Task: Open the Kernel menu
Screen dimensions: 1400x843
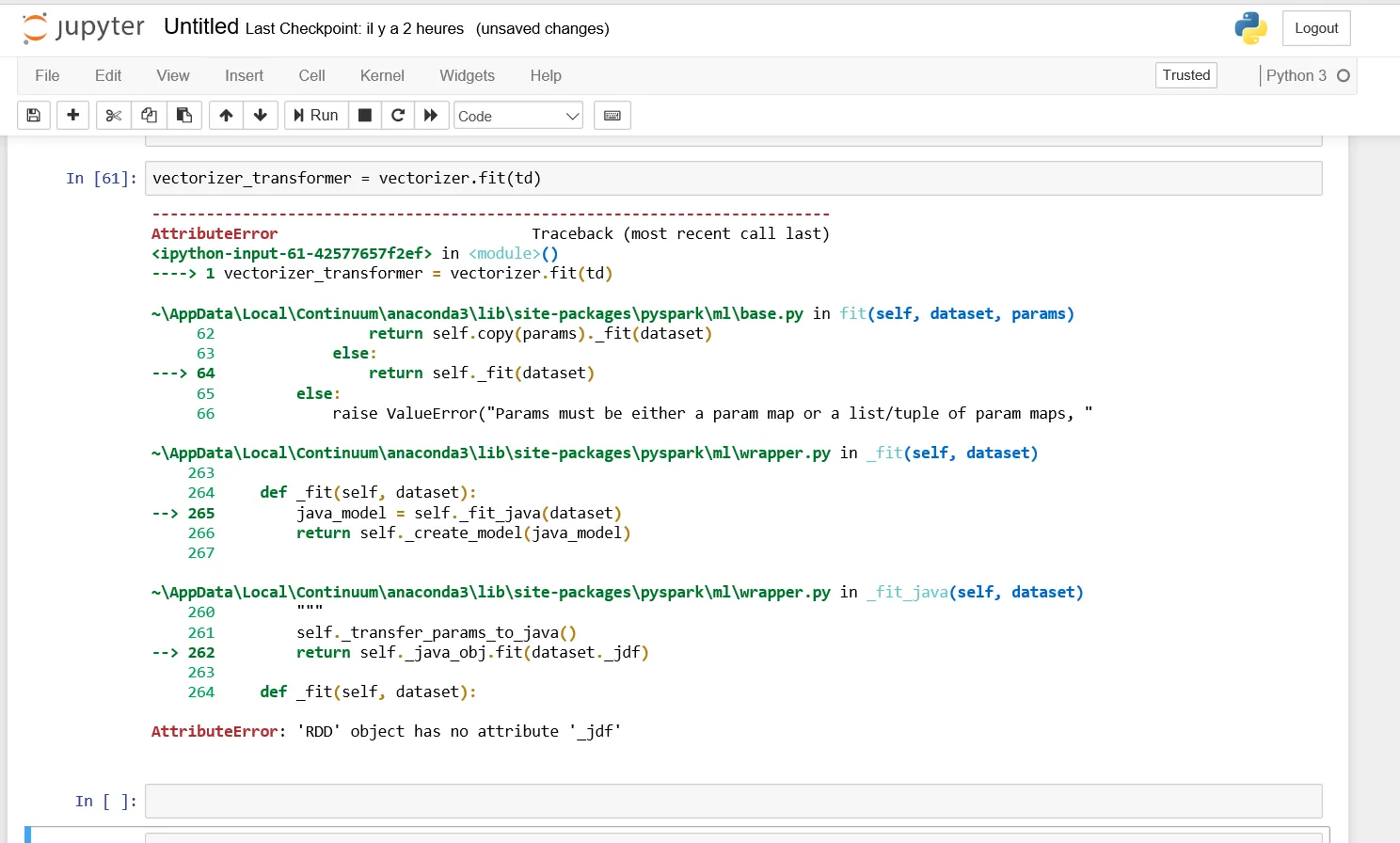Action: (382, 75)
